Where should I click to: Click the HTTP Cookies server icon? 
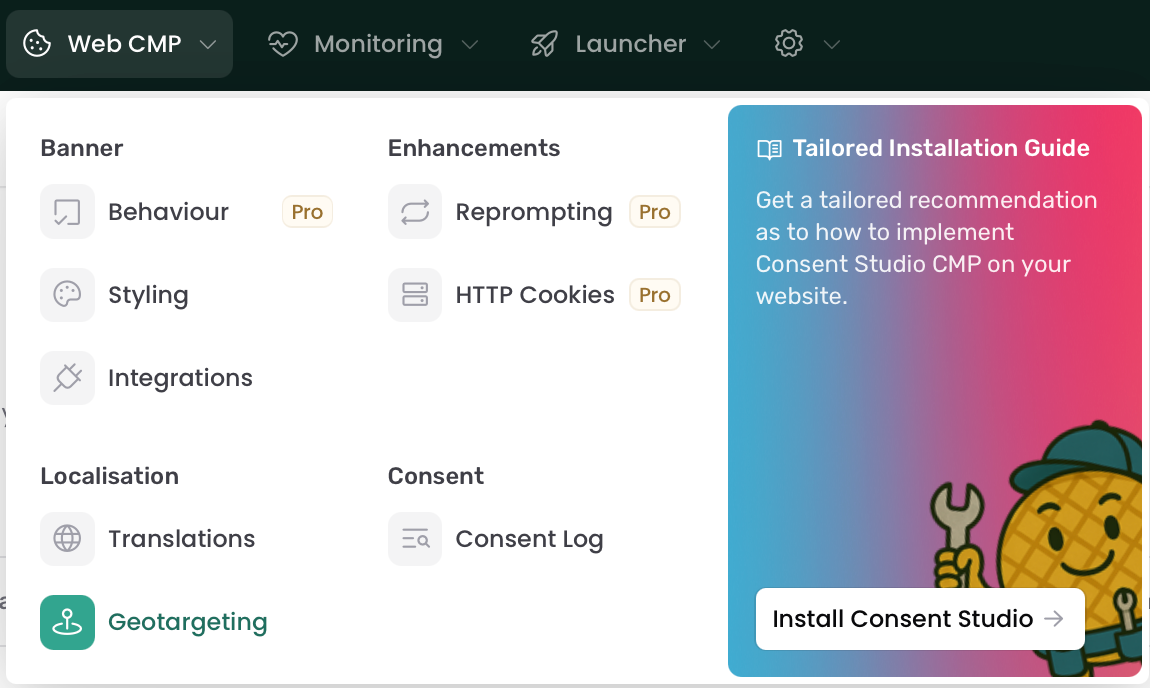[x=415, y=295]
